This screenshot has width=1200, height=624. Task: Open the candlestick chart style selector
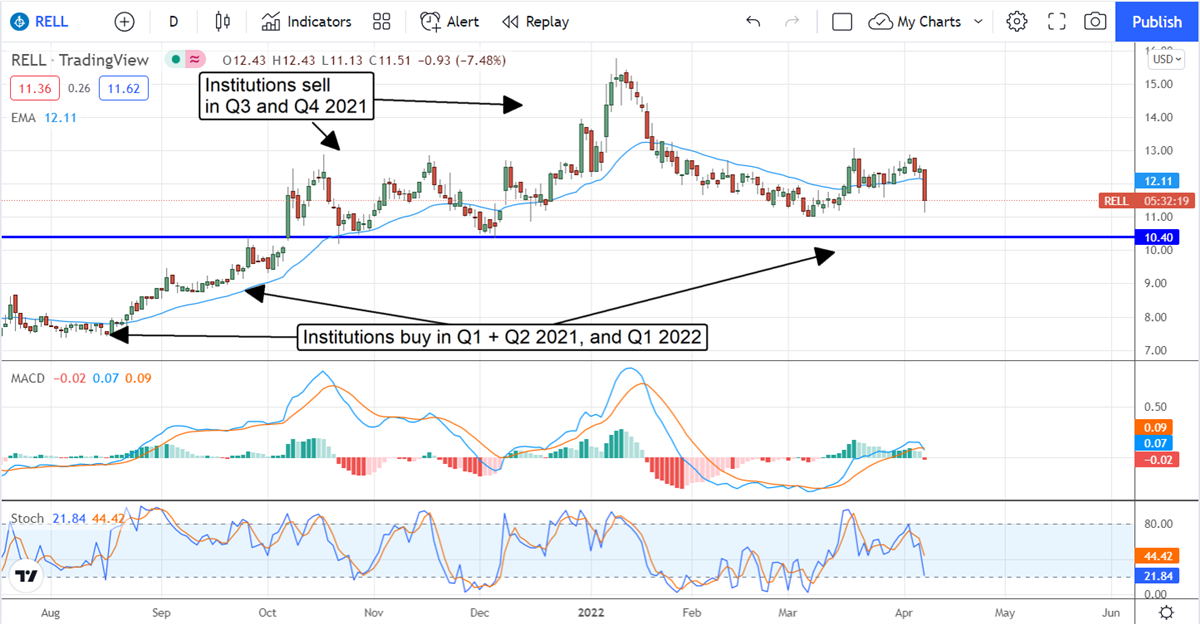pos(222,21)
